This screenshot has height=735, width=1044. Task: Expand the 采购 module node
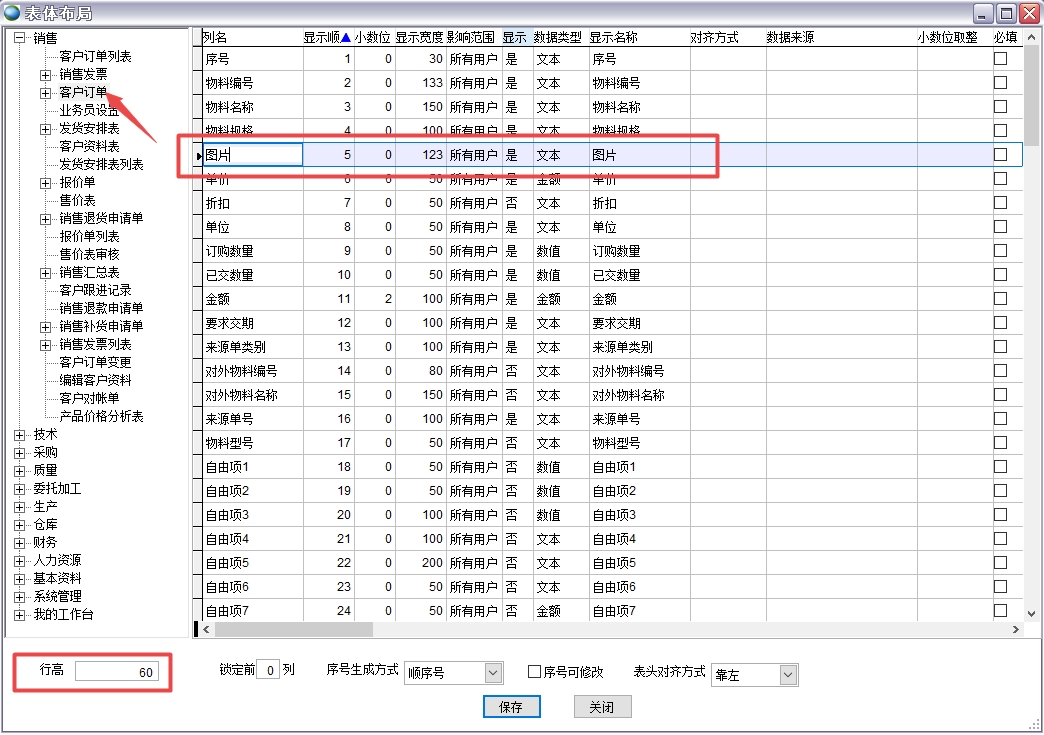(19, 453)
